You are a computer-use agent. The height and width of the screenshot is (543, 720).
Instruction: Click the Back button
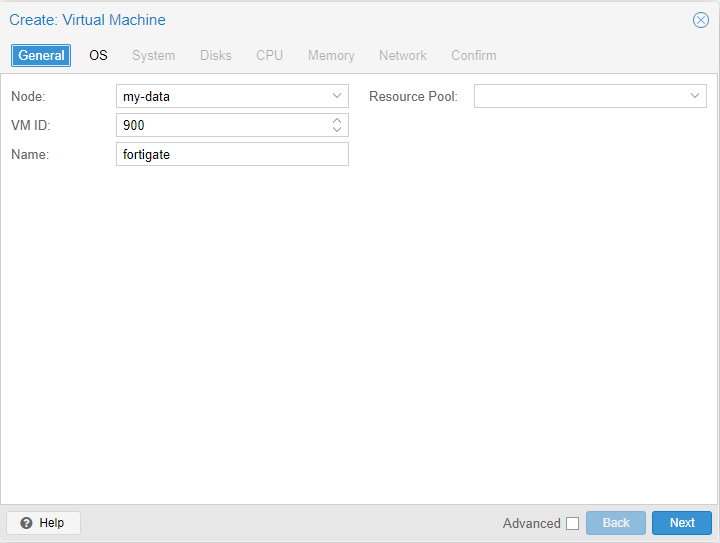615,523
